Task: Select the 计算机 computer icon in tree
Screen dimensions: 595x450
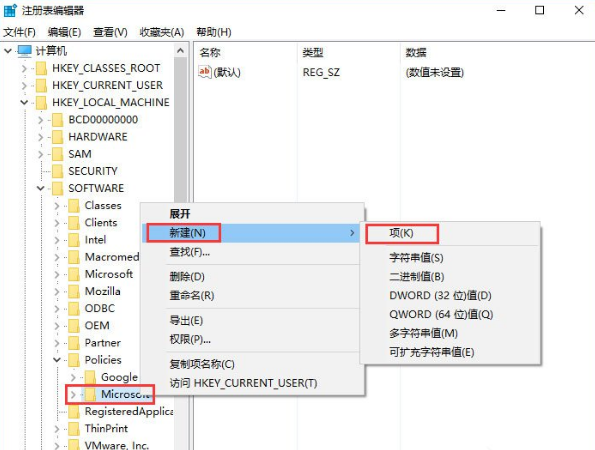Action: click(x=25, y=51)
